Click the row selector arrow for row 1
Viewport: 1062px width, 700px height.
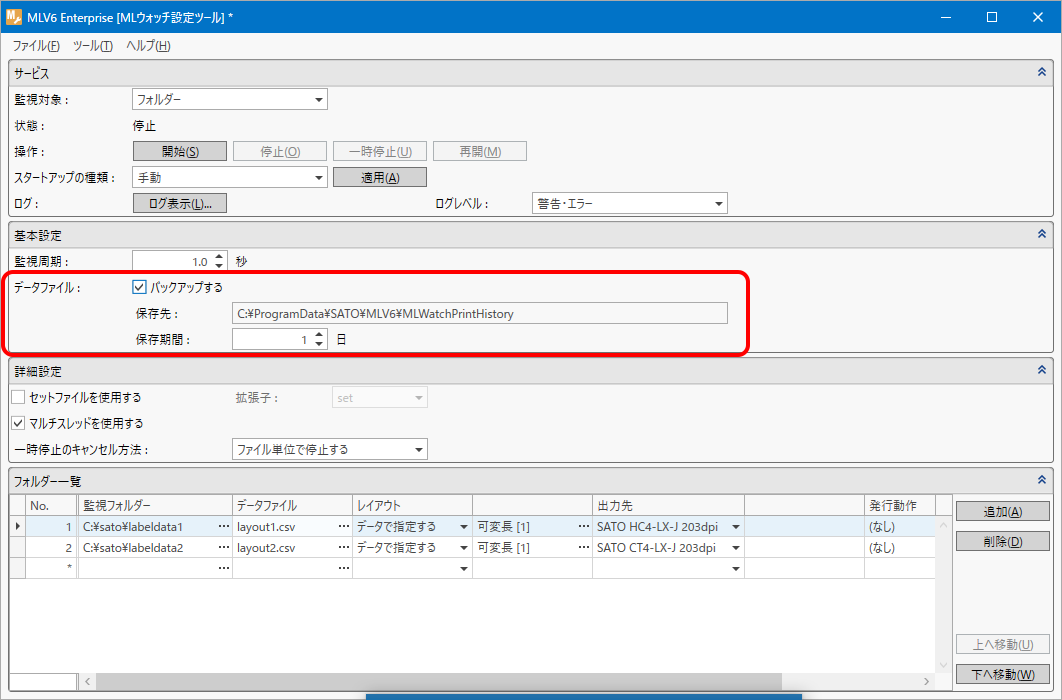(18, 526)
